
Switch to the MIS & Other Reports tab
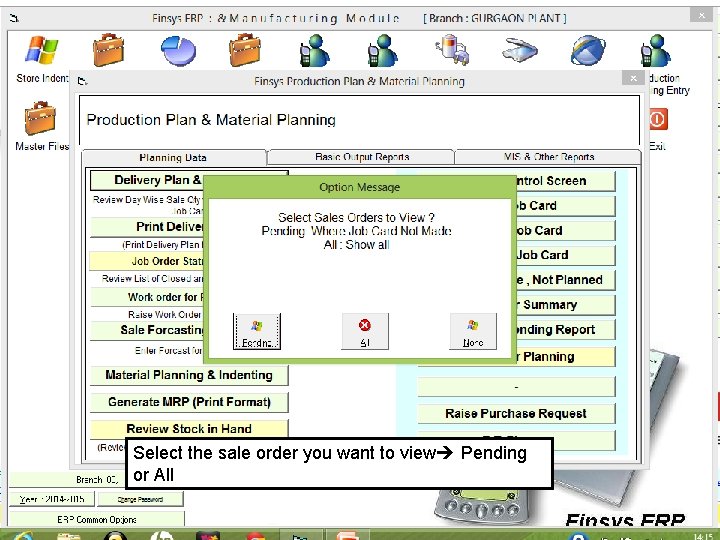click(548, 157)
